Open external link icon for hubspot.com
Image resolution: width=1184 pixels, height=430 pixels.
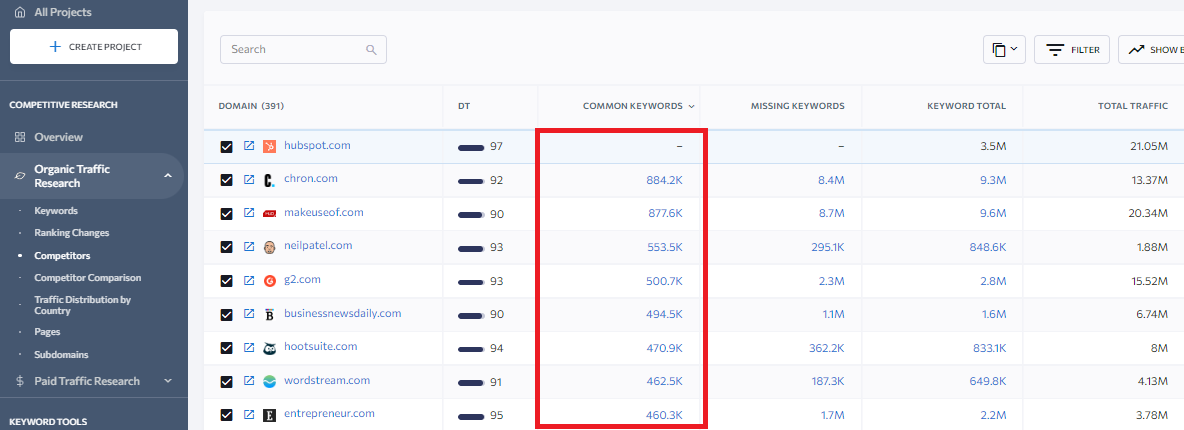[x=248, y=146]
